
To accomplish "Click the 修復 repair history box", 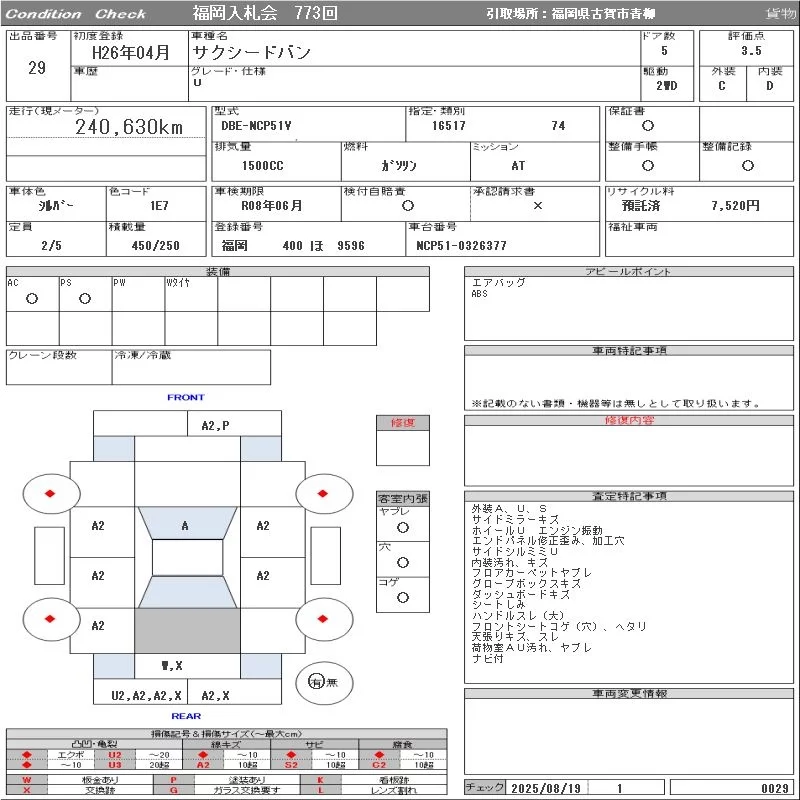I will 403,440.
